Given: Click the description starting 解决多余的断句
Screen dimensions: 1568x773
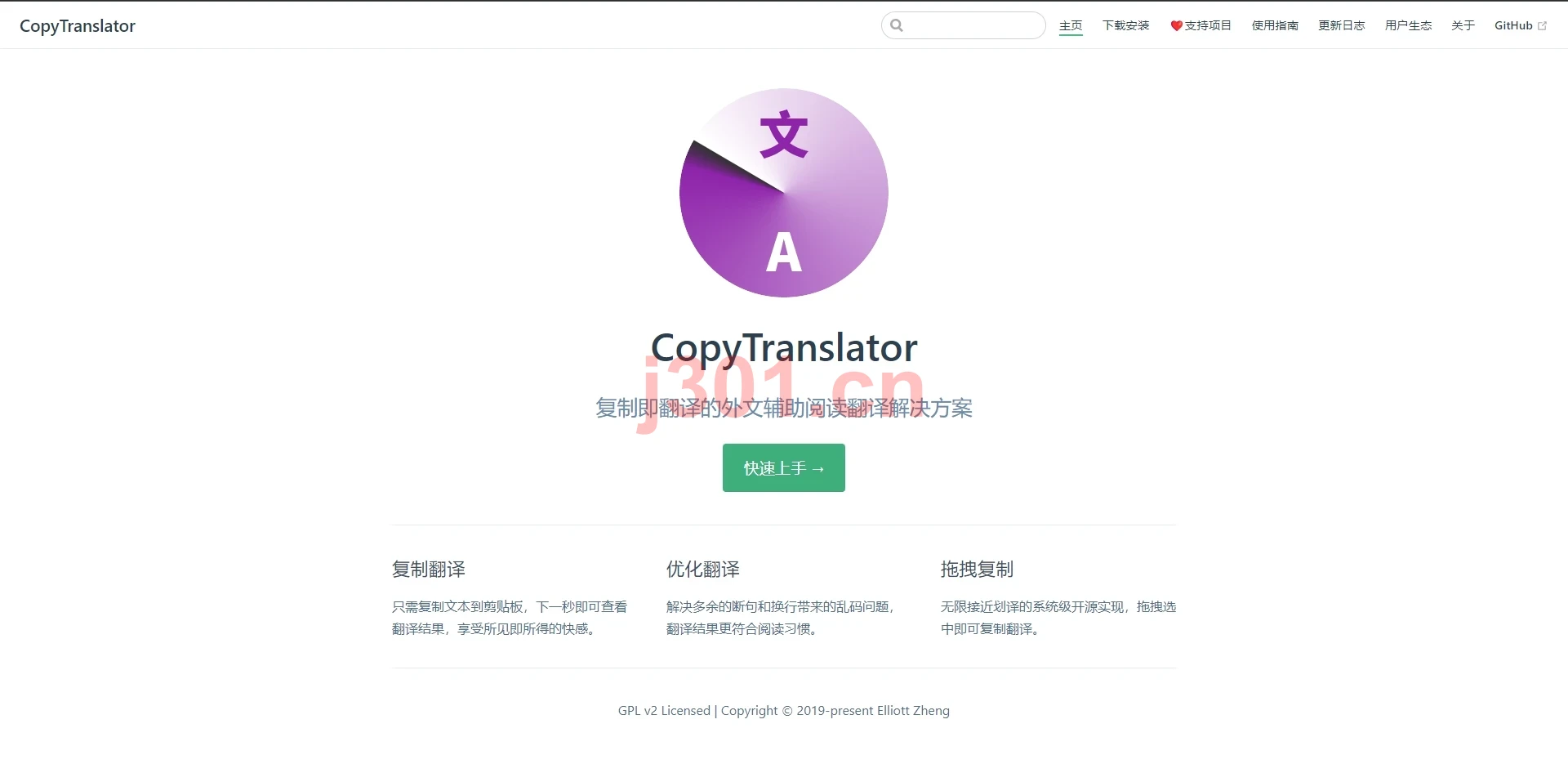Looking at the screenshot, I should (x=782, y=618).
